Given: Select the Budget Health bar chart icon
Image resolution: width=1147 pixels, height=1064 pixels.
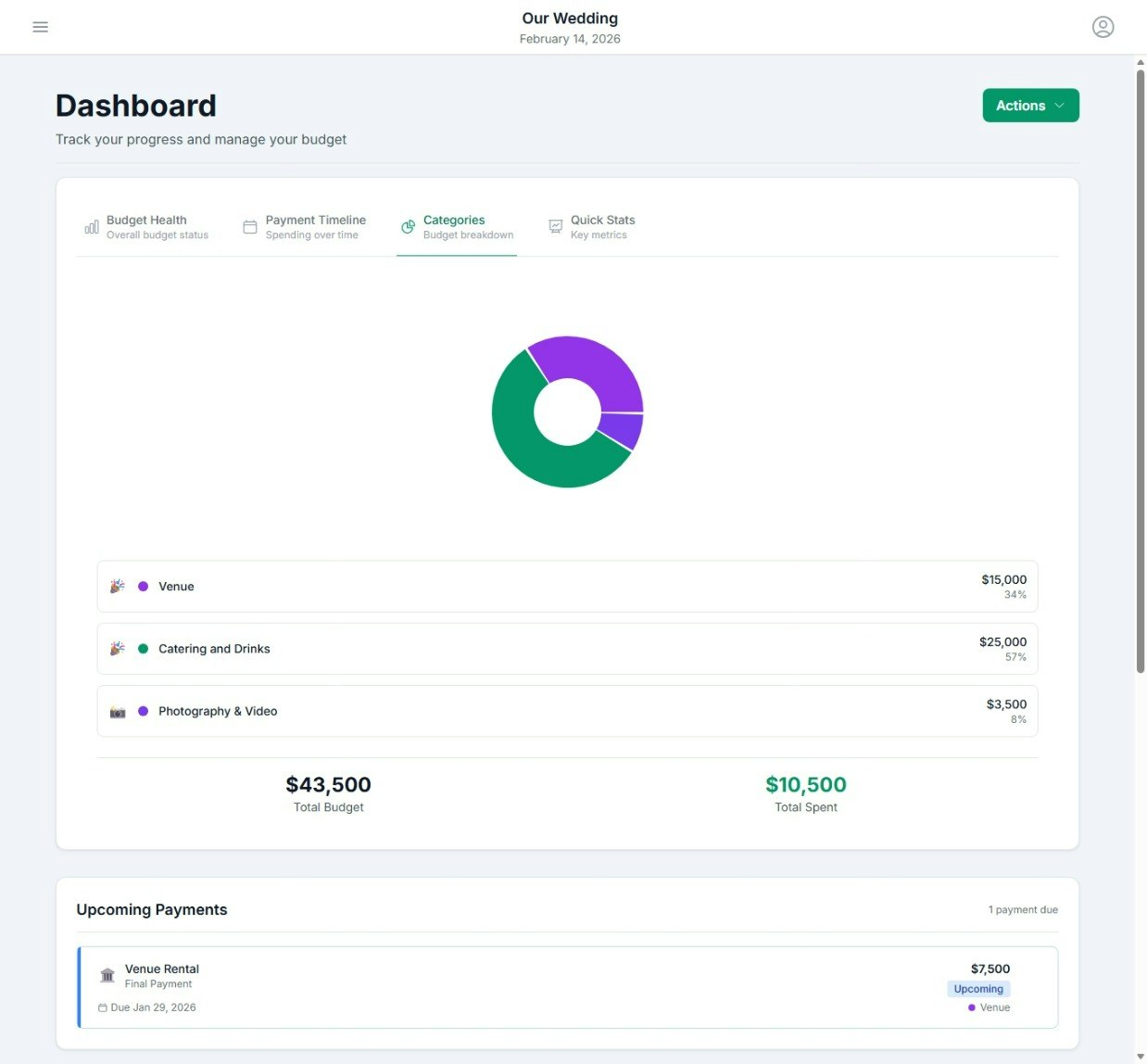Looking at the screenshot, I should point(91,226).
